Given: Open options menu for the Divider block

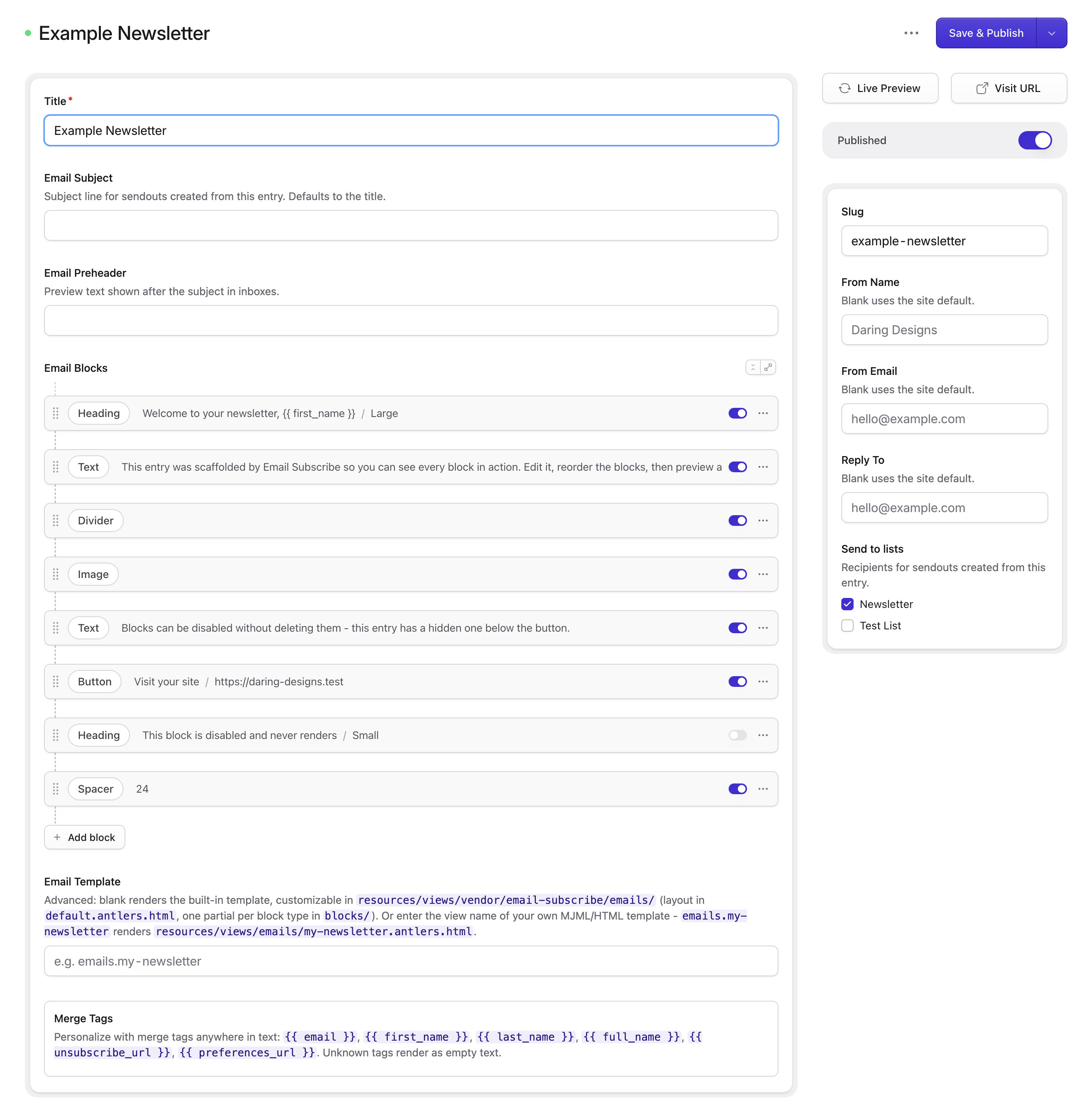Looking at the screenshot, I should click(762, 521).
